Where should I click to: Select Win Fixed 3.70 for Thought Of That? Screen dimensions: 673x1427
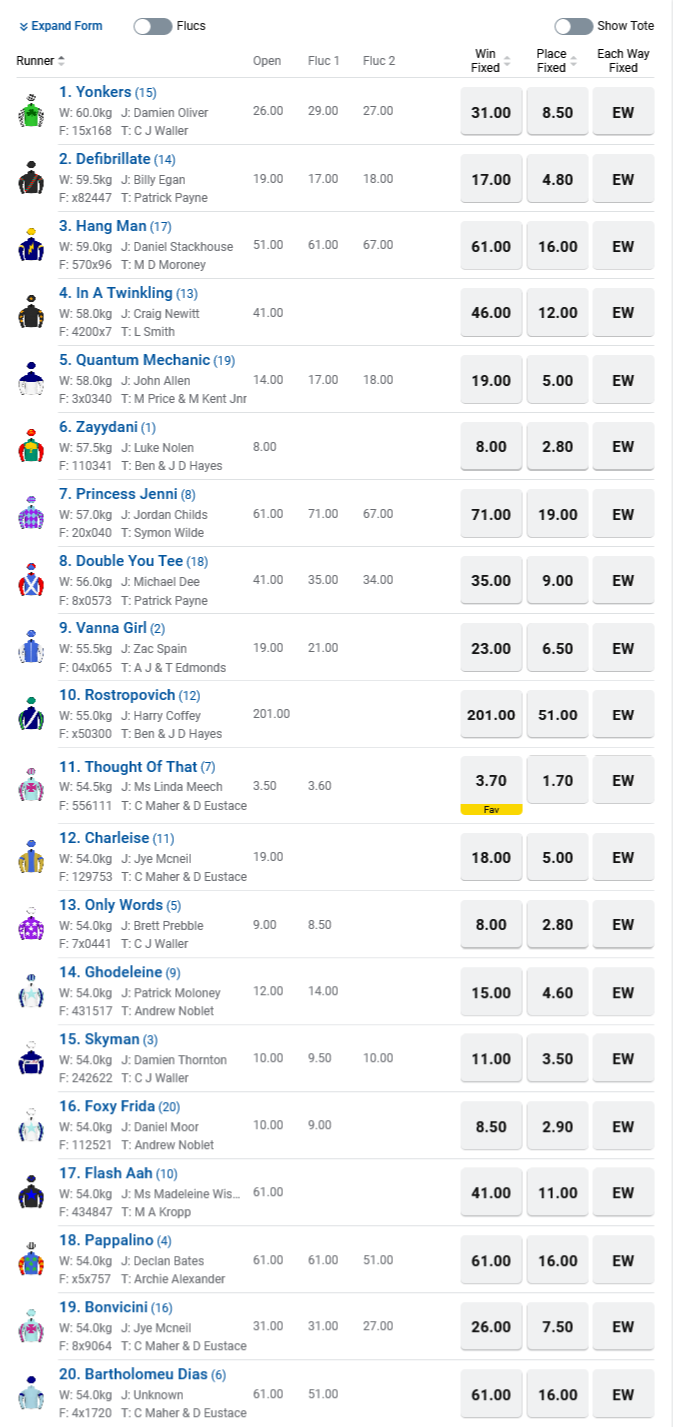(491, 780)
